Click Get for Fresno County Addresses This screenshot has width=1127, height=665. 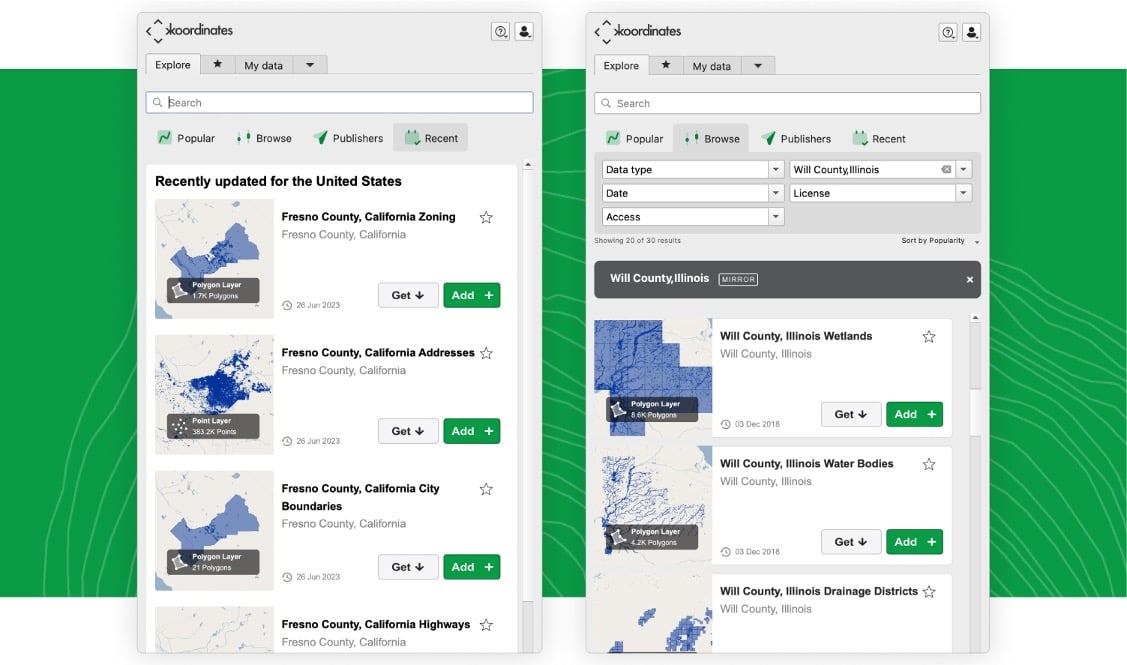408,431
